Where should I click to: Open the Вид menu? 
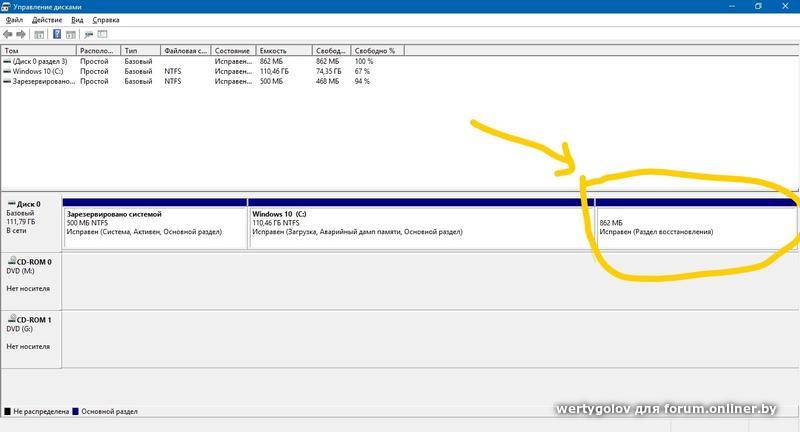click(77, 20)
